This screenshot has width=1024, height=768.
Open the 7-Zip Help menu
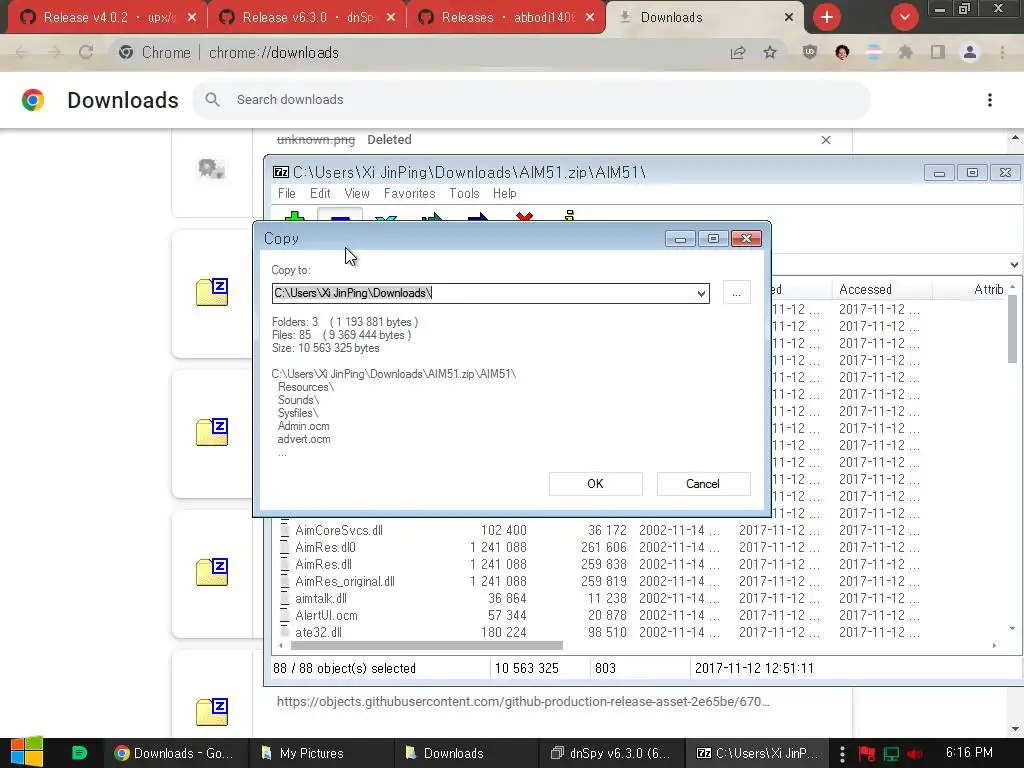point(504,193)
